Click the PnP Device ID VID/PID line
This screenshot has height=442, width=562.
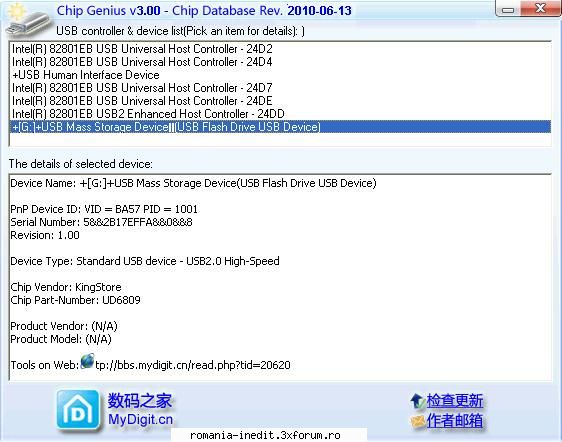(x=104, y=209)
